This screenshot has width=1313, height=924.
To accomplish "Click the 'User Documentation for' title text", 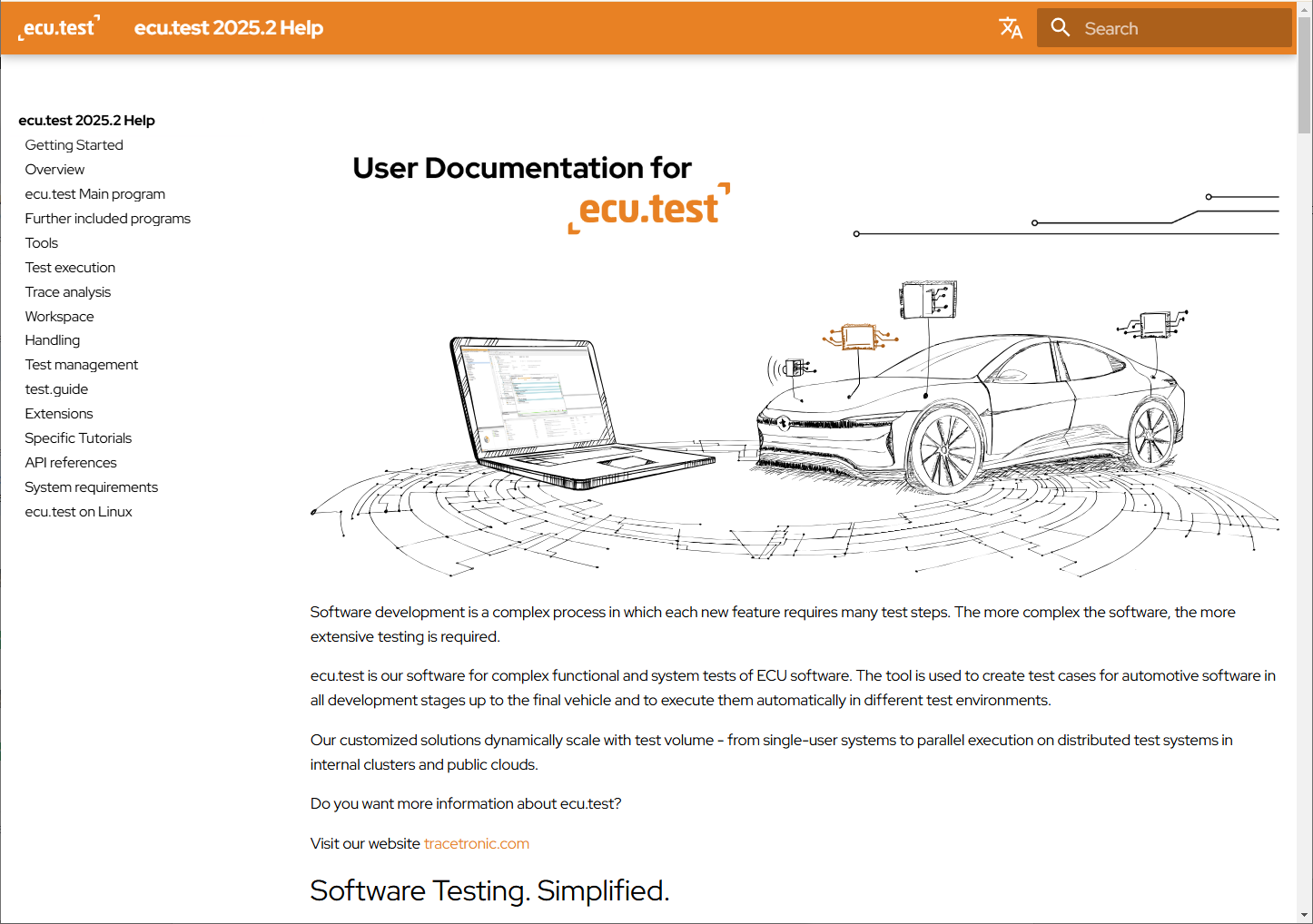I will 522,168.
